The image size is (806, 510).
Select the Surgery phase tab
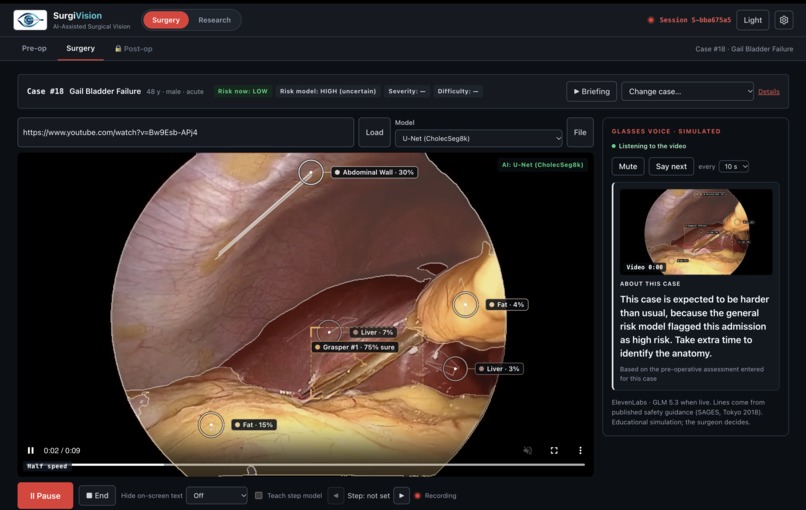point(80,48)
